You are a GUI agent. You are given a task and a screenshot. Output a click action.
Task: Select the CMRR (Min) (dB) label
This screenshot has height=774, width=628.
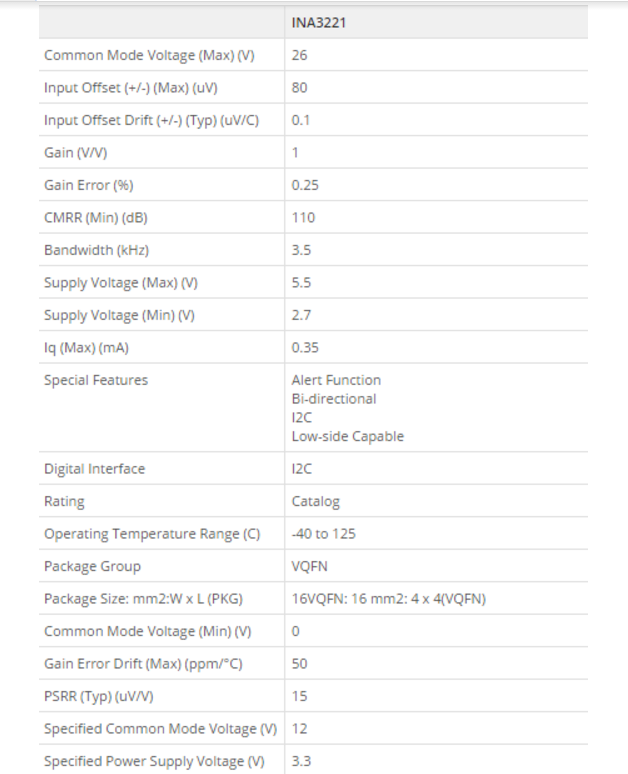tap(96, 218)
